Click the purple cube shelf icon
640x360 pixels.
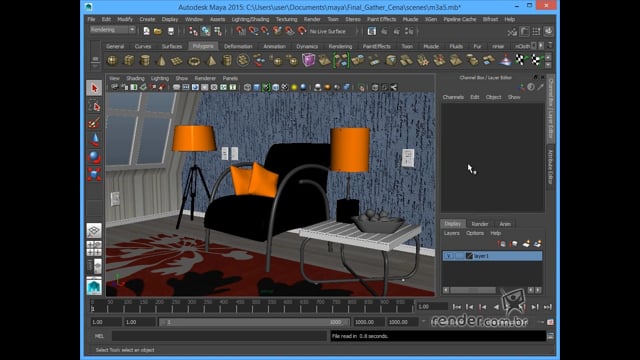click(308, 60)
